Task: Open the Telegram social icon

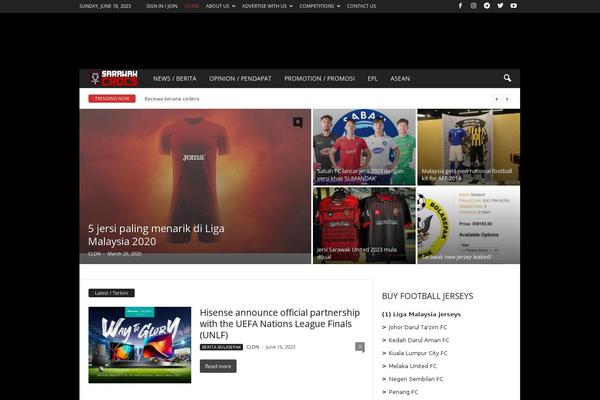Action: [x=487, y=6]
